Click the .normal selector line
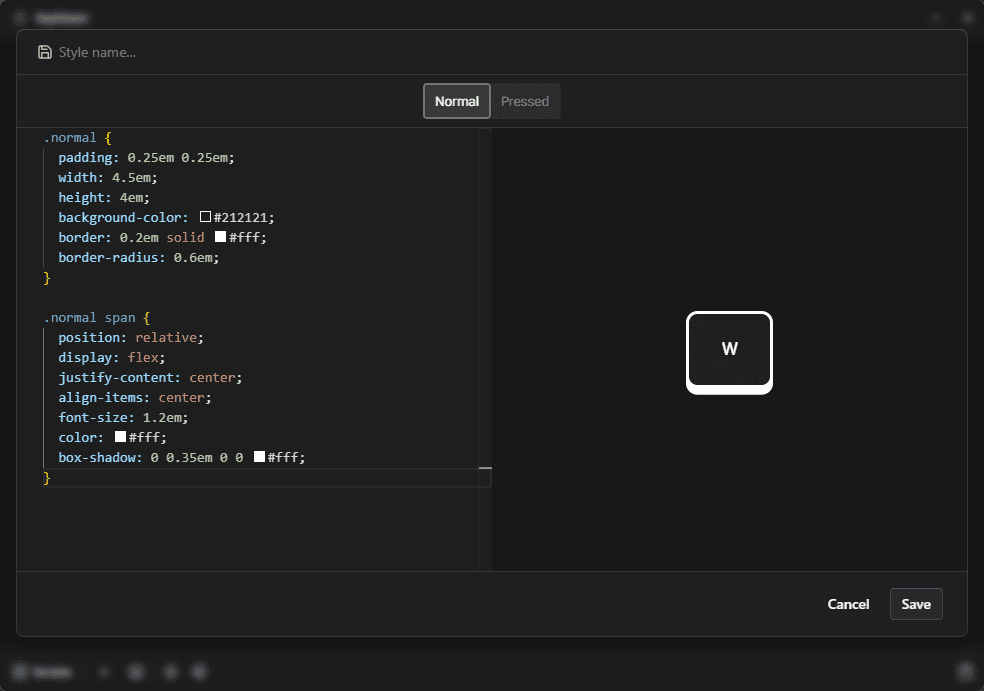This screenshot has width=984, height=691. coord(70,137)
